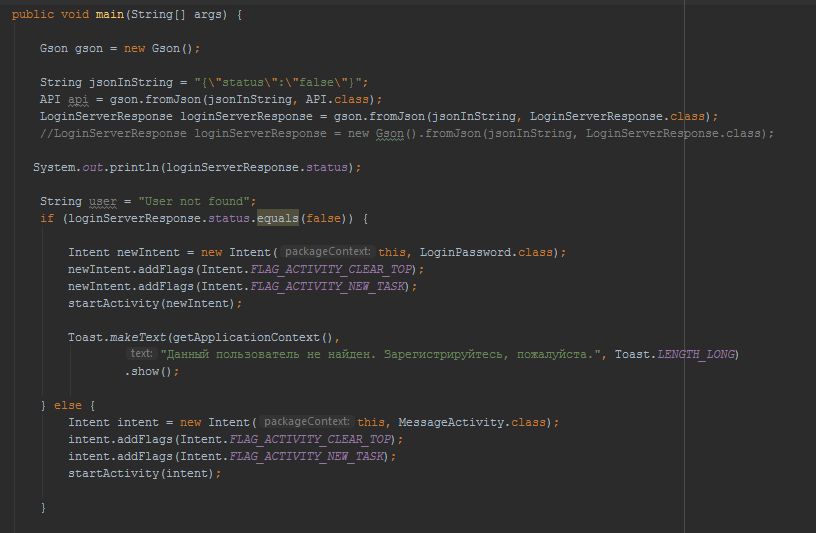816x533 pixels.
Task: Click FLAG_ACTIVITY_NEW_TASK on intent.addFlags line
Action: tap(307, 456)
